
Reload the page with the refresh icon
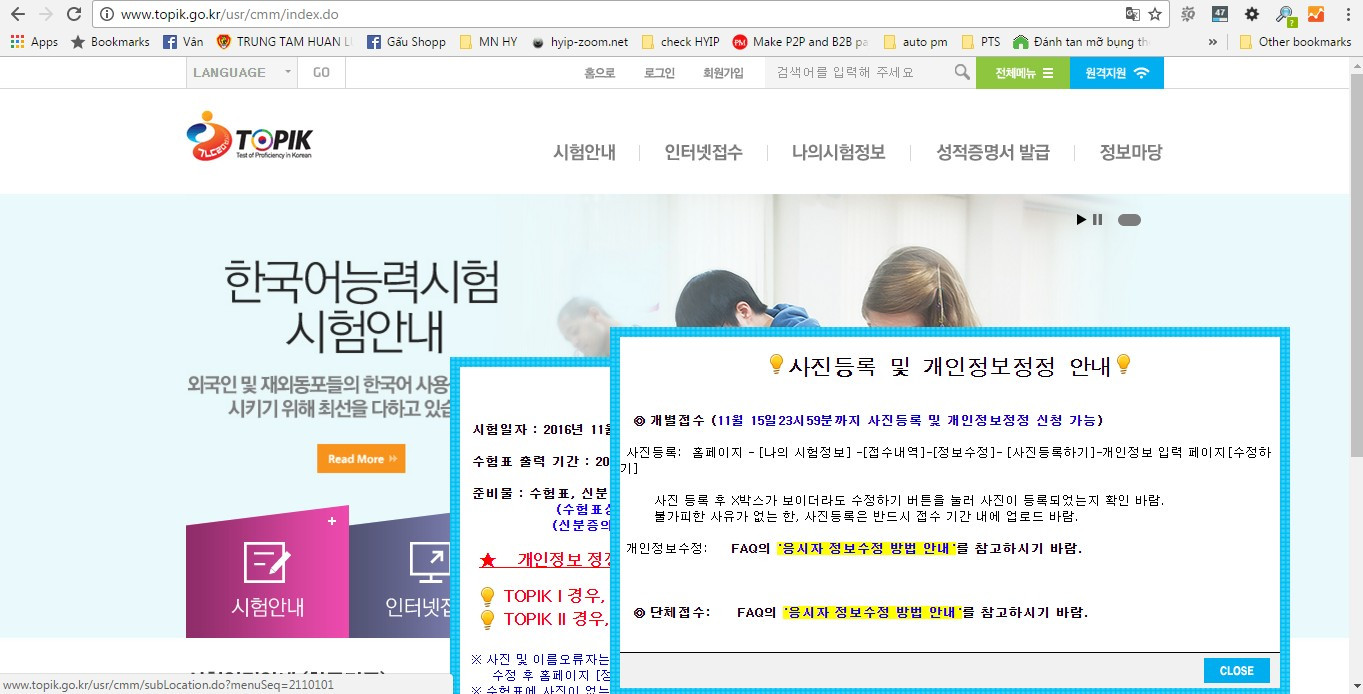[x=74, y=14]
